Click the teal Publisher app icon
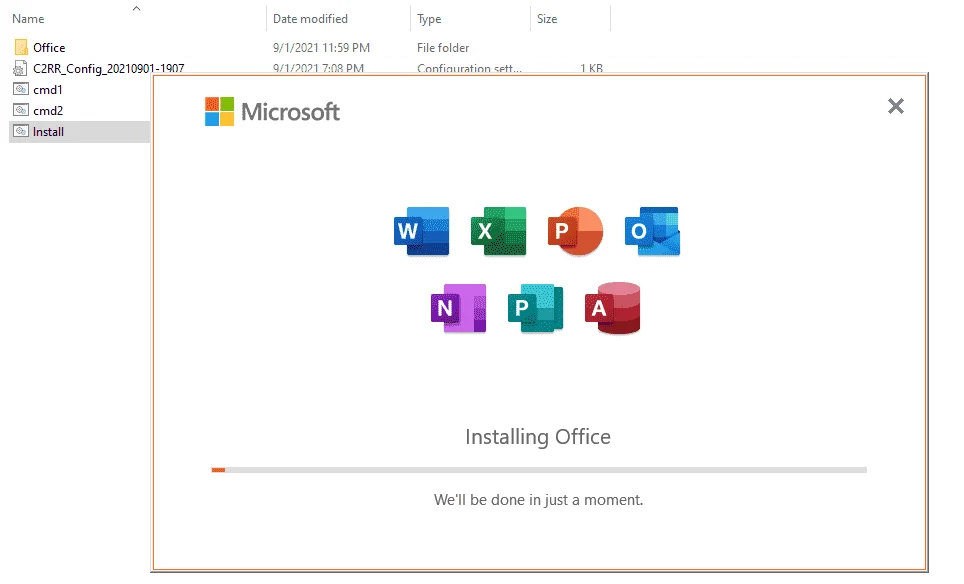Screen dimensions: 964x584 point(535,308)
